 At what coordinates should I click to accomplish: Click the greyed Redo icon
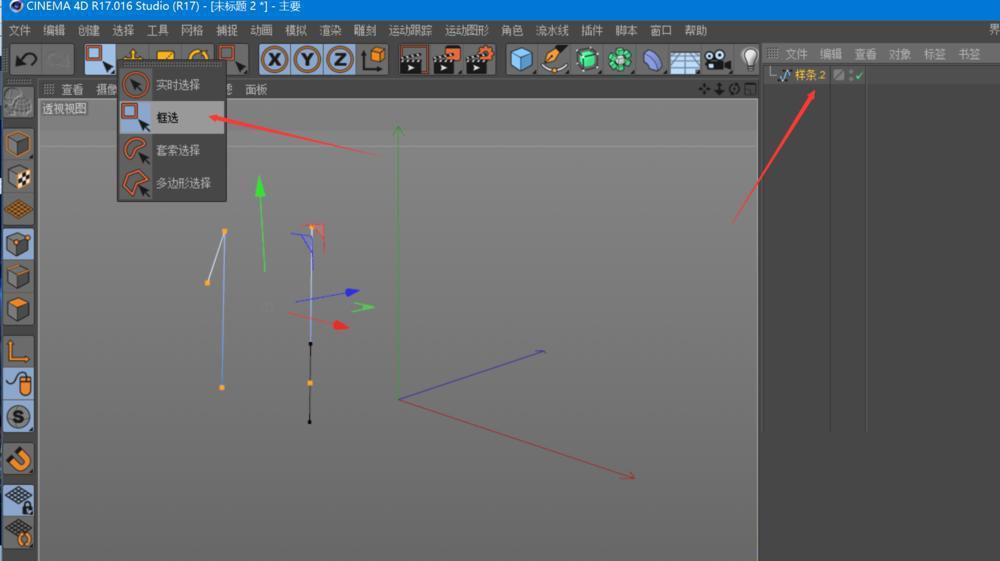[x=59, y=60]
